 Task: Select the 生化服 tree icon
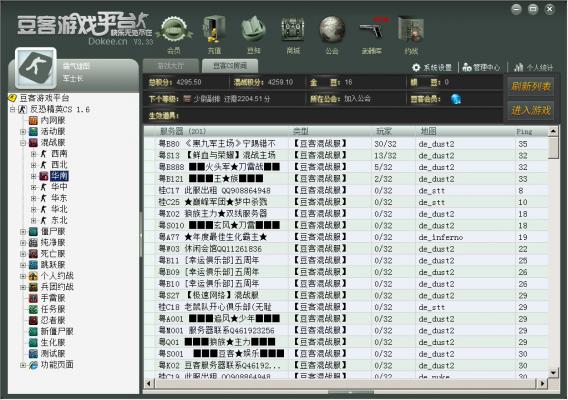tap(33, 343)
